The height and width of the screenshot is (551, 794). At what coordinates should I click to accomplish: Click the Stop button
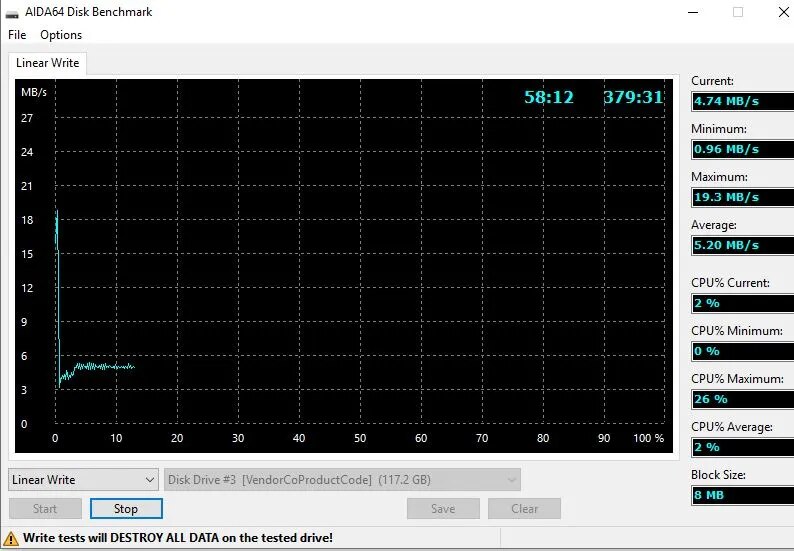pyautogui.click(x=126, y=509)
